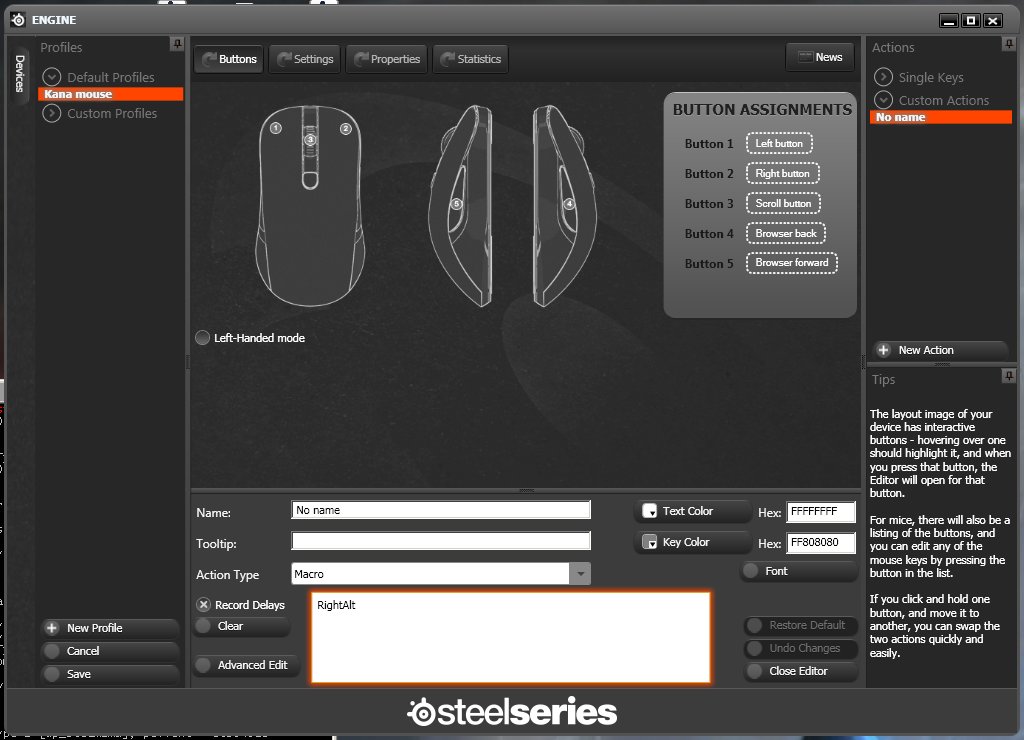Screen dimensions: 1024x740
Task: Edit Button 5 Browser forward assignment
Action: click(792, 263)
